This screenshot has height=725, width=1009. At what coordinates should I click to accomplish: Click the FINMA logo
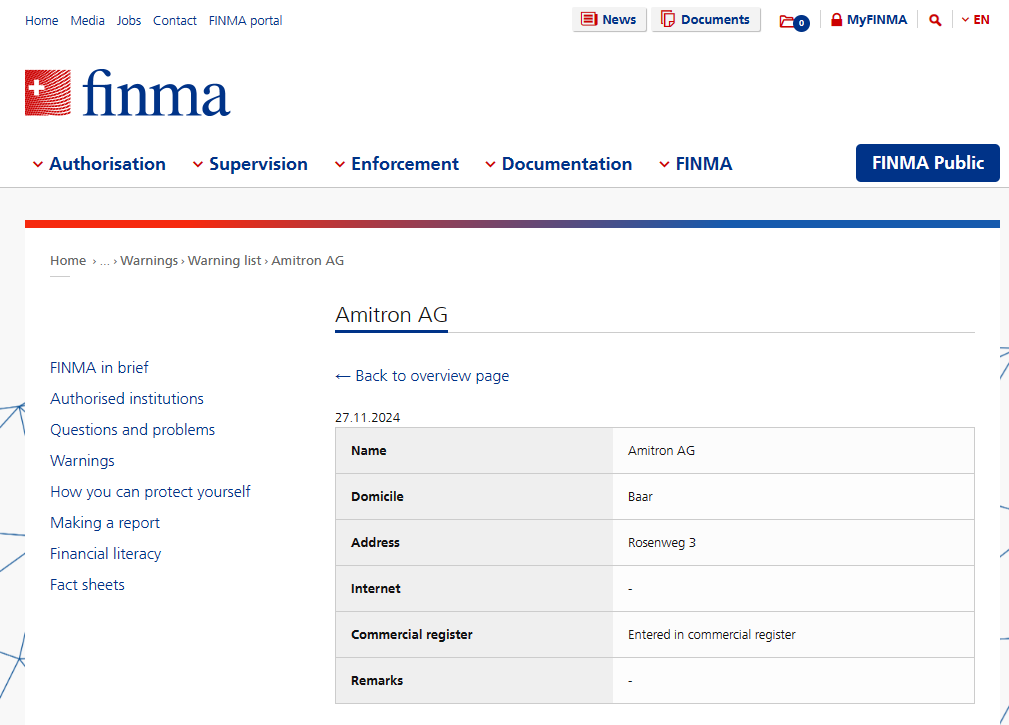(127, 93)
